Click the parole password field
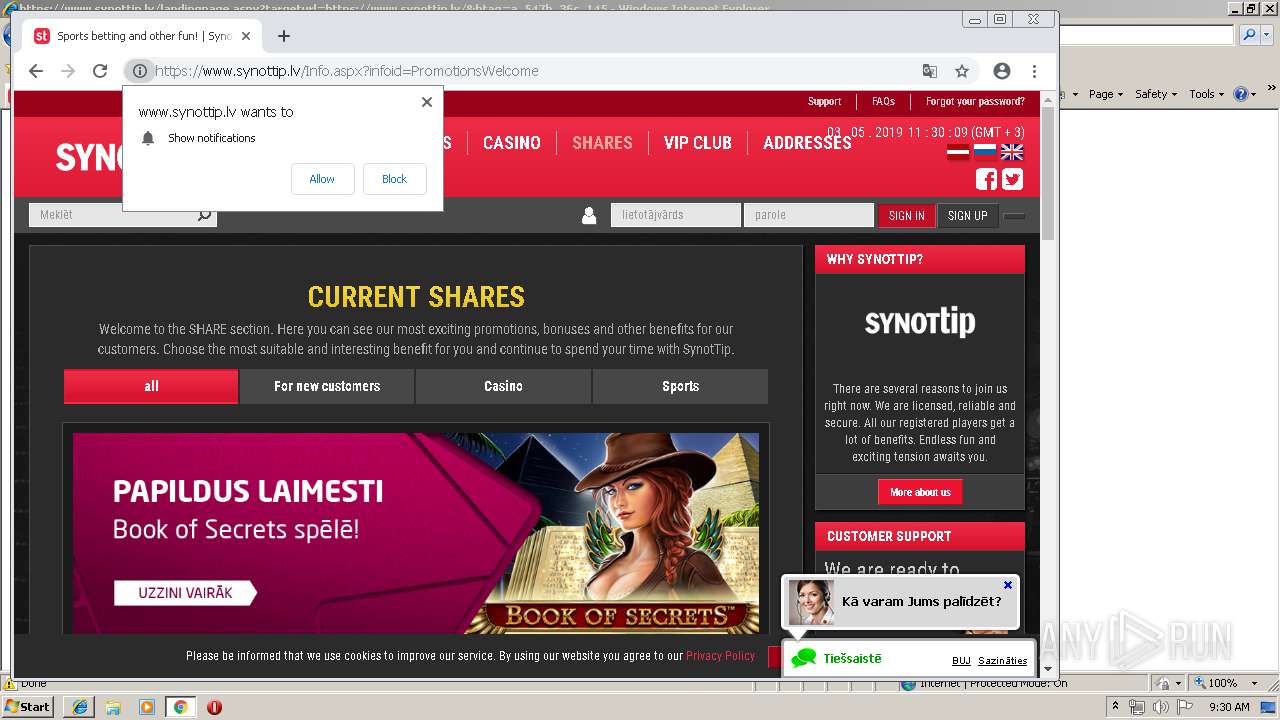Screen dimensions: 1280x720 tap(809, 215)
